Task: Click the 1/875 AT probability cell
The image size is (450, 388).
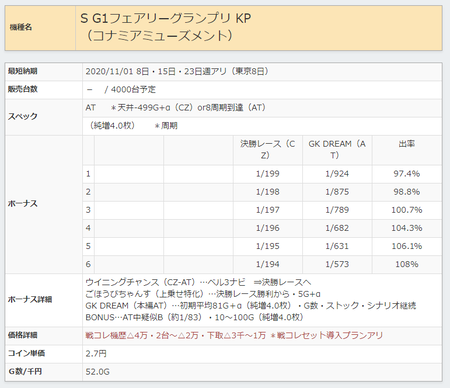Action: click(x=337, y=192)
